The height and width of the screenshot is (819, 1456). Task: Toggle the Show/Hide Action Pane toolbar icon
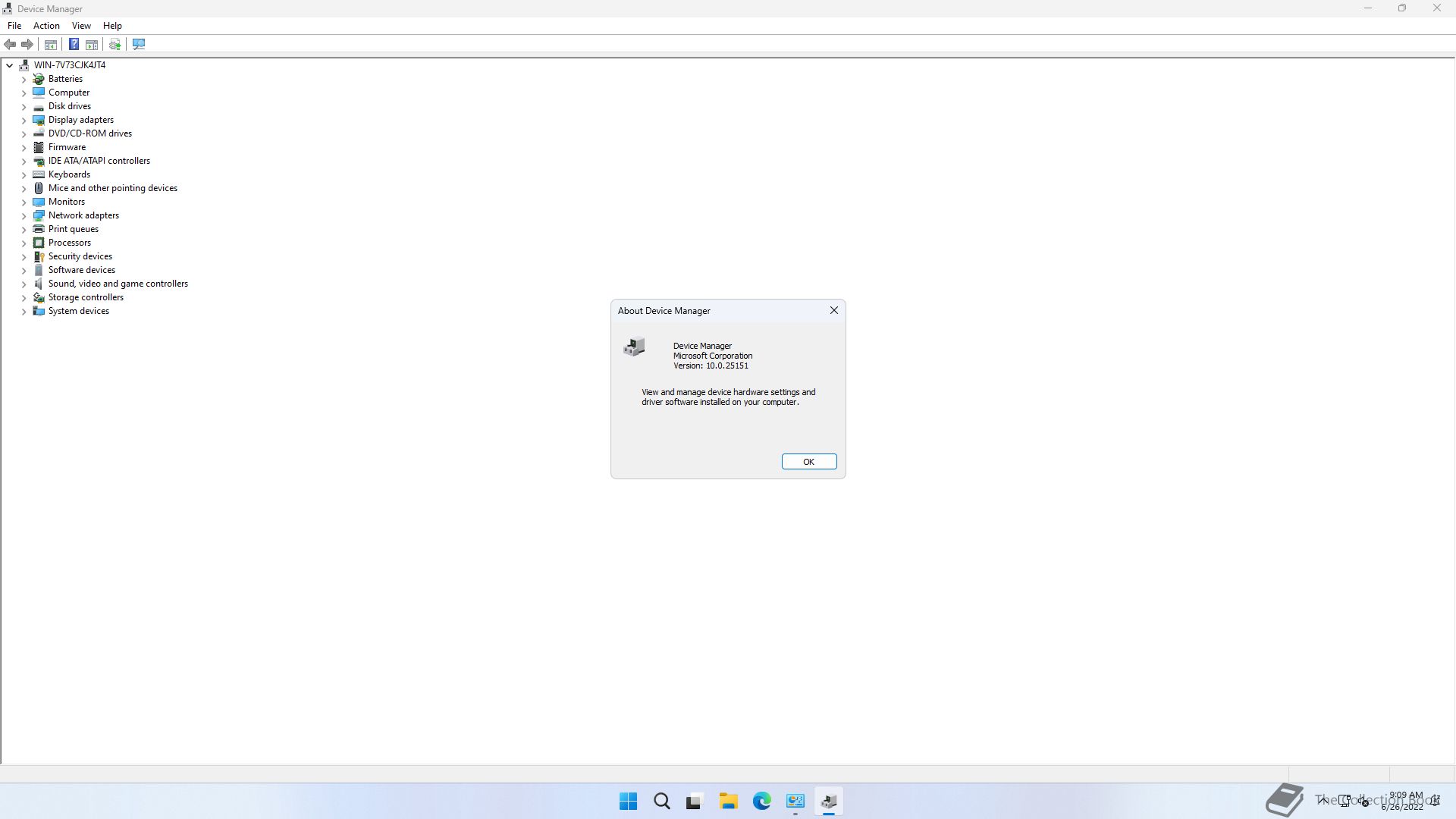click(92, 45)
